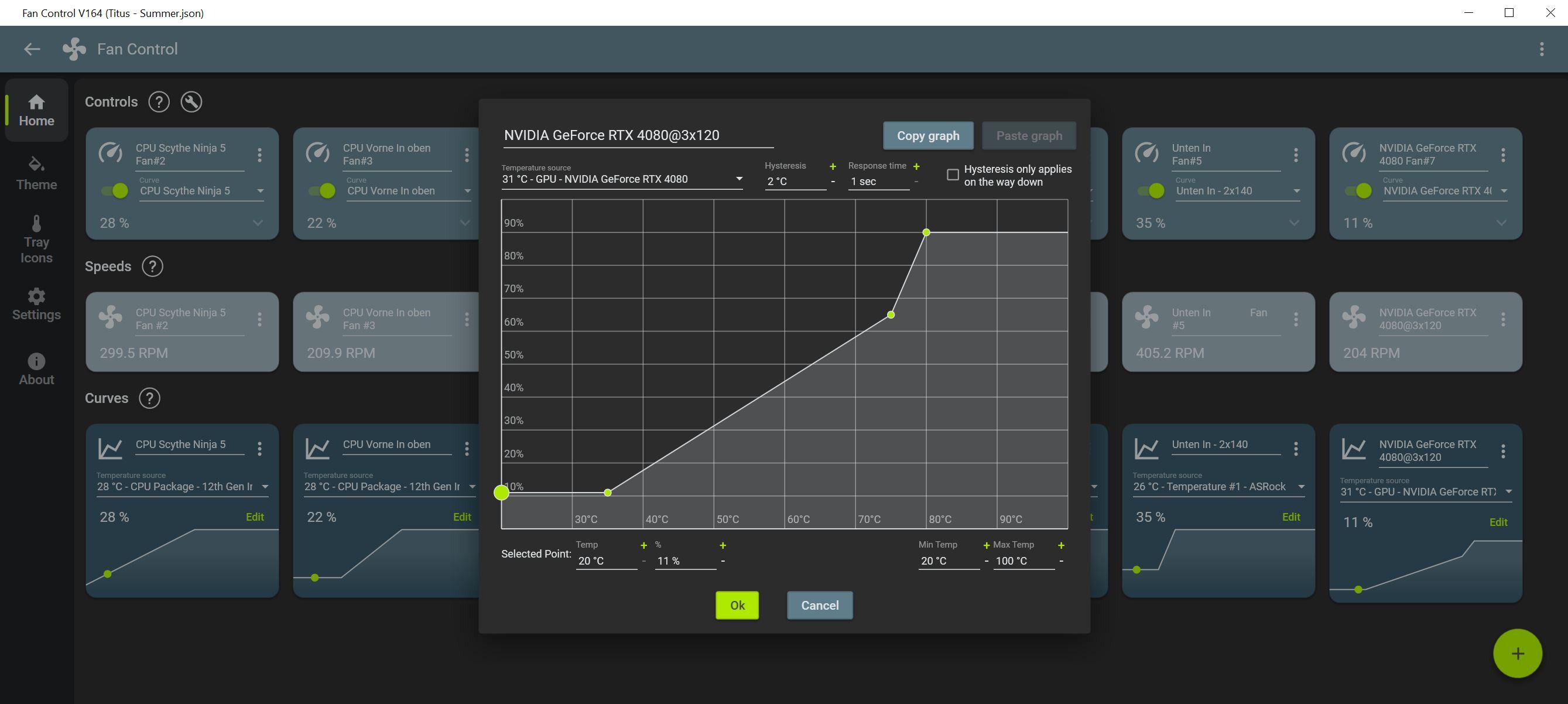
Task: Open menu of CPU Scythe Ninja 5 Fan #2 speed card
Action: (x=259, y=319)
